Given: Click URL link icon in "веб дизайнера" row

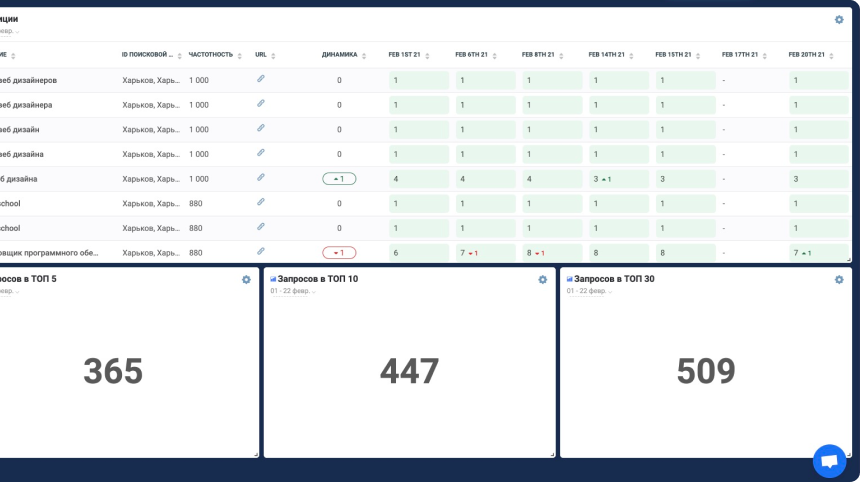Looking at the screenshot, I should point(261,104).
